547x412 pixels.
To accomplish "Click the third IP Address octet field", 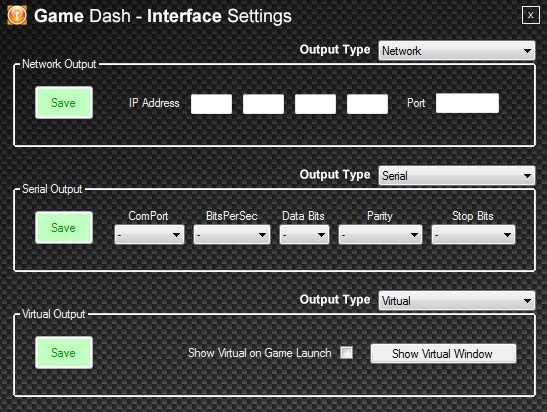I will pyautogui.click(x=315, y=104).
